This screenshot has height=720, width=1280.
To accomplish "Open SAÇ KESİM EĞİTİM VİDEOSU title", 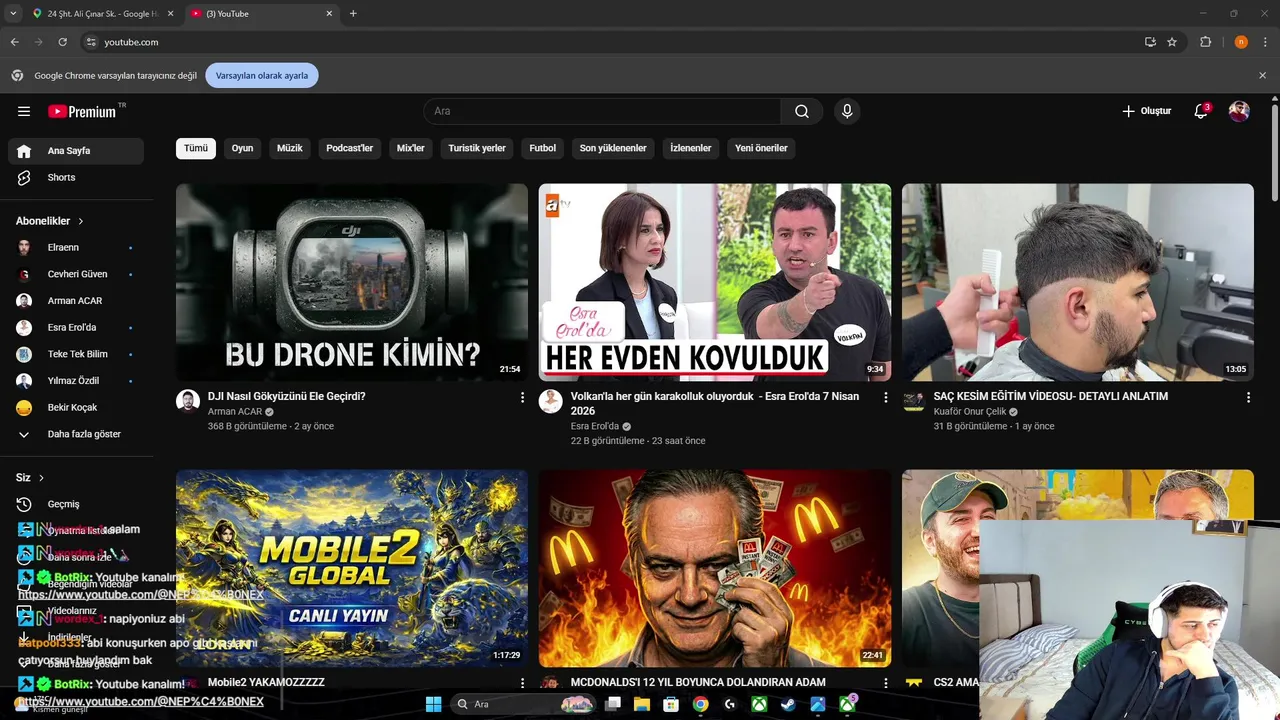I will (1051, 396).
